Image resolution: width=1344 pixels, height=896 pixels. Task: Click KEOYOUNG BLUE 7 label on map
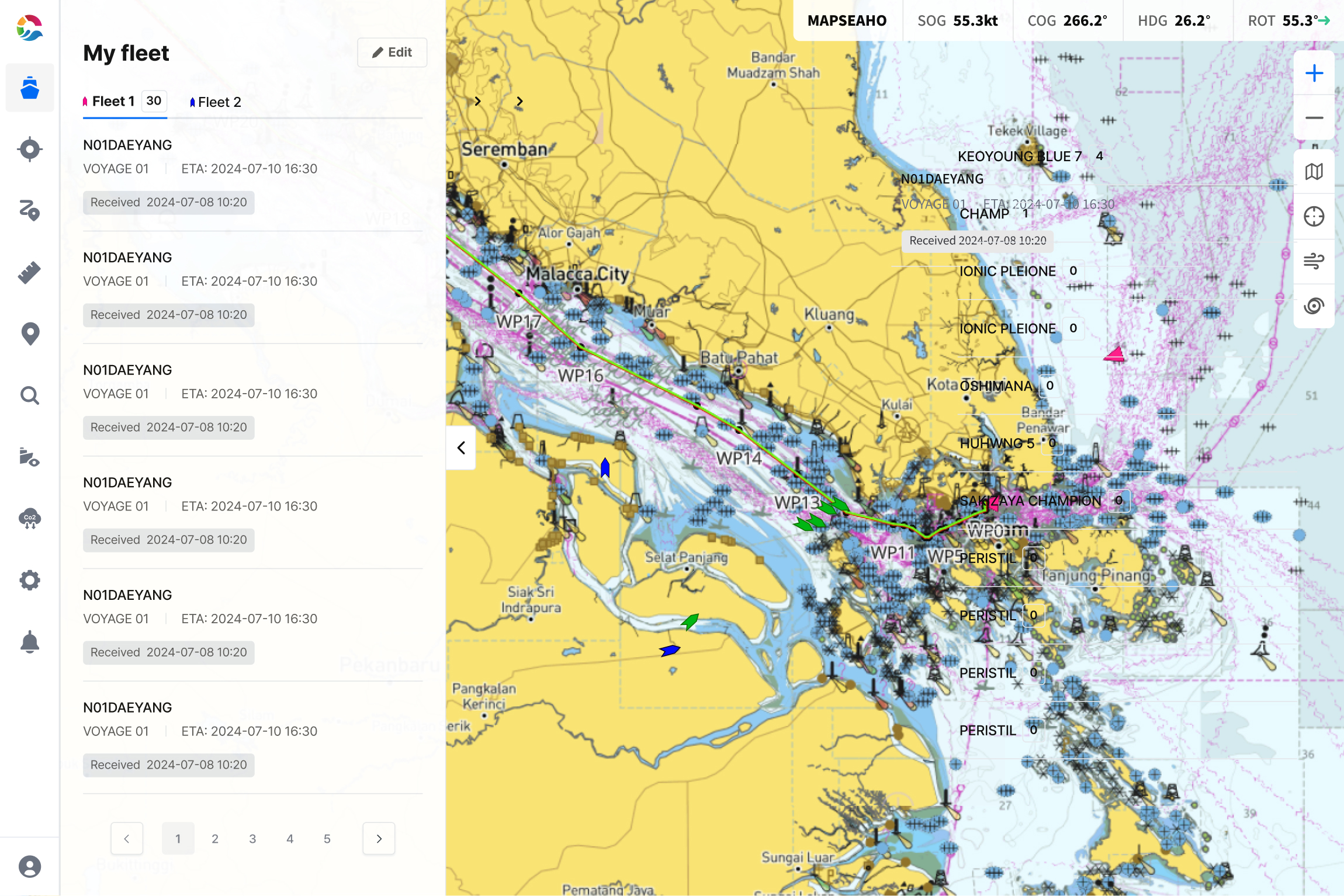pos(1020,157)
